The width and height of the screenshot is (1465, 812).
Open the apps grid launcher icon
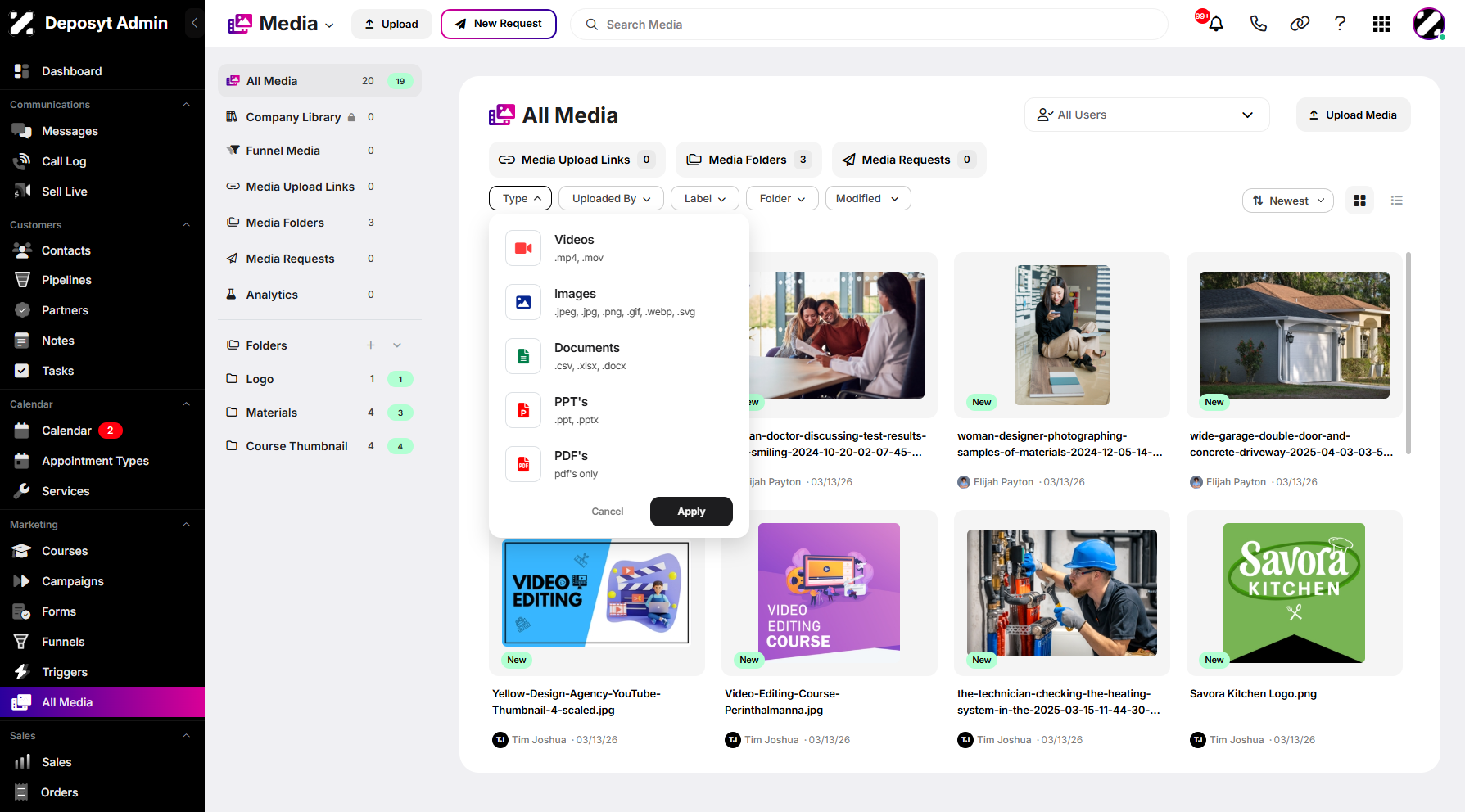click(1381, 24)
